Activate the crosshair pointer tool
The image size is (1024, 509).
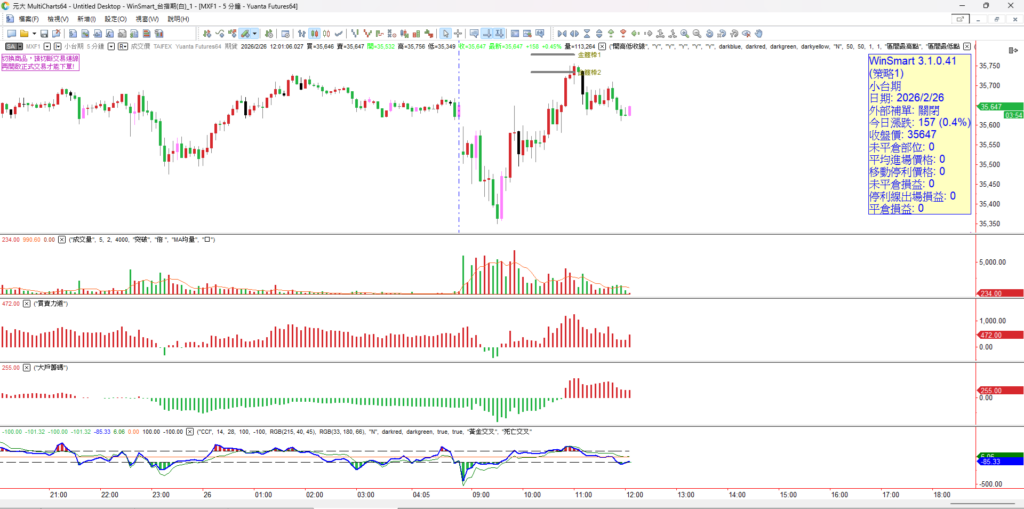(x=458, y=33)
